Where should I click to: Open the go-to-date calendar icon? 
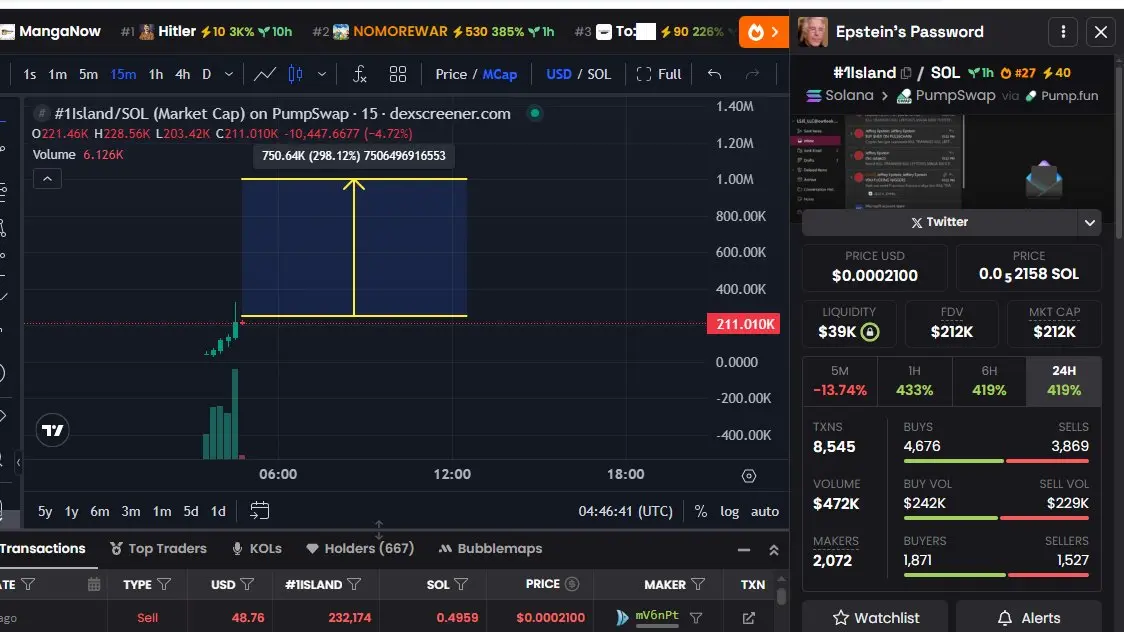(x=259, y=510)
